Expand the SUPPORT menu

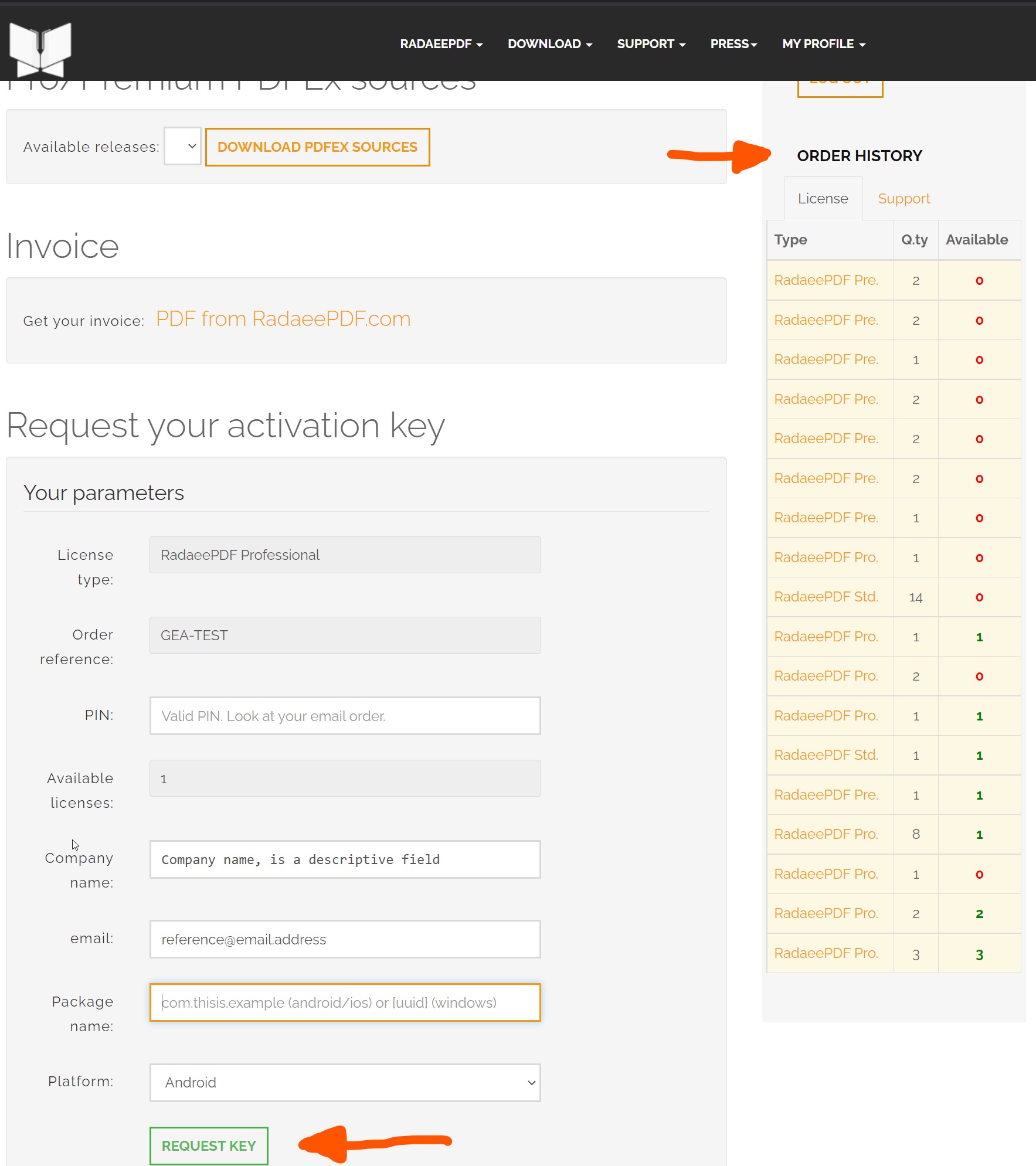tap(651, 44)
